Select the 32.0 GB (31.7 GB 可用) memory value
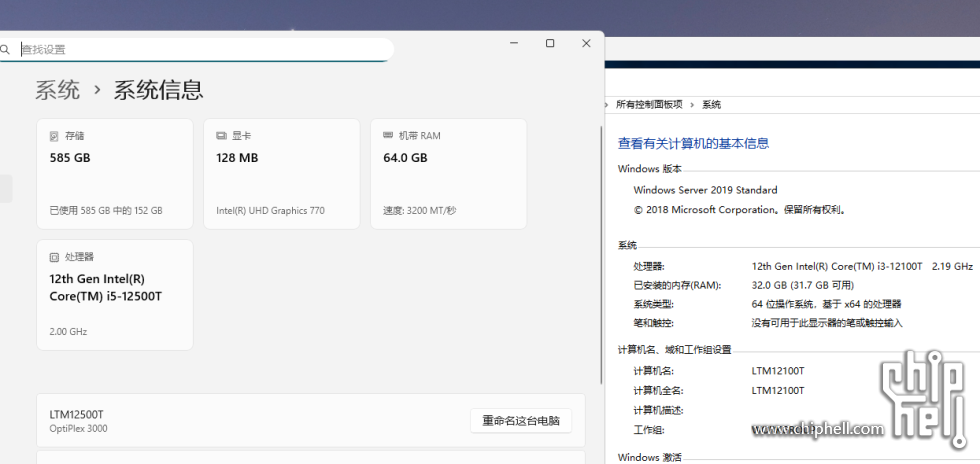This screenshot has height=464, width=980. coord(802,285)
